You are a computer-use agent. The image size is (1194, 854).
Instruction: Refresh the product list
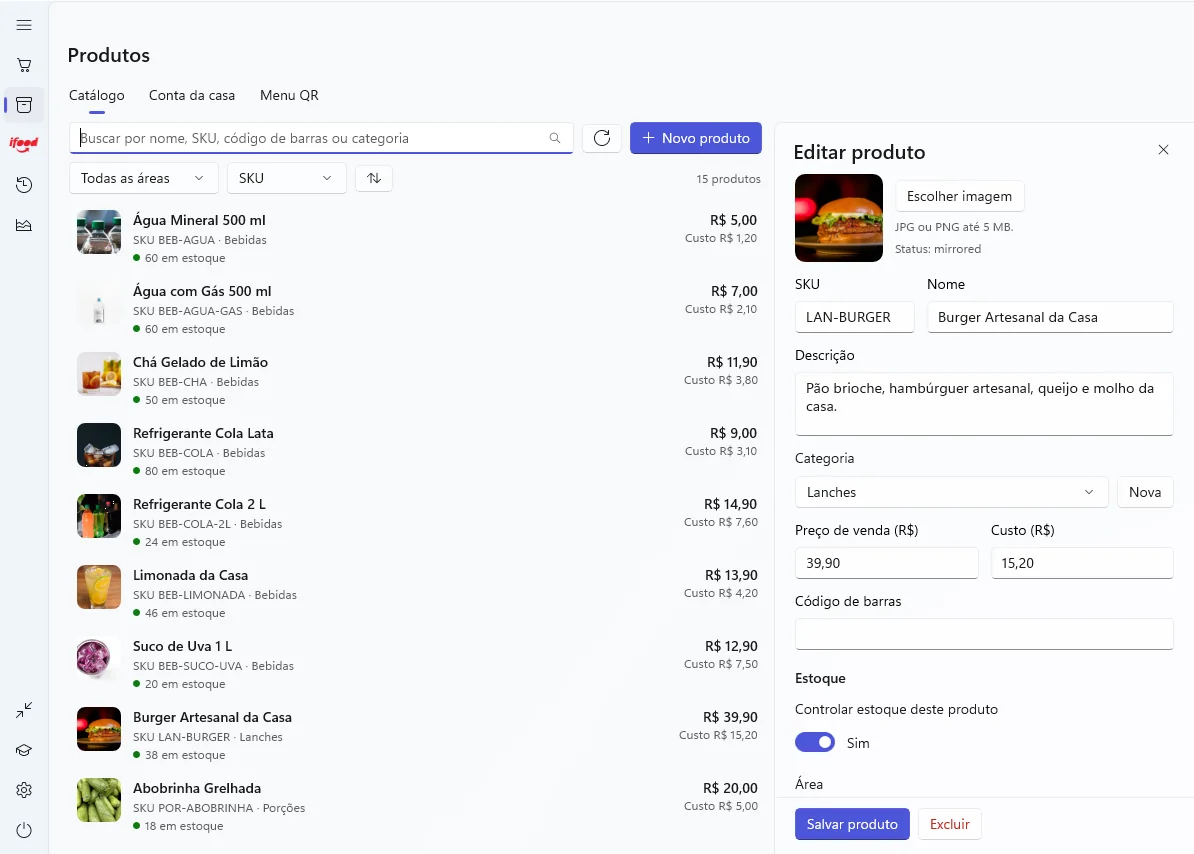[x=602, y=138]
